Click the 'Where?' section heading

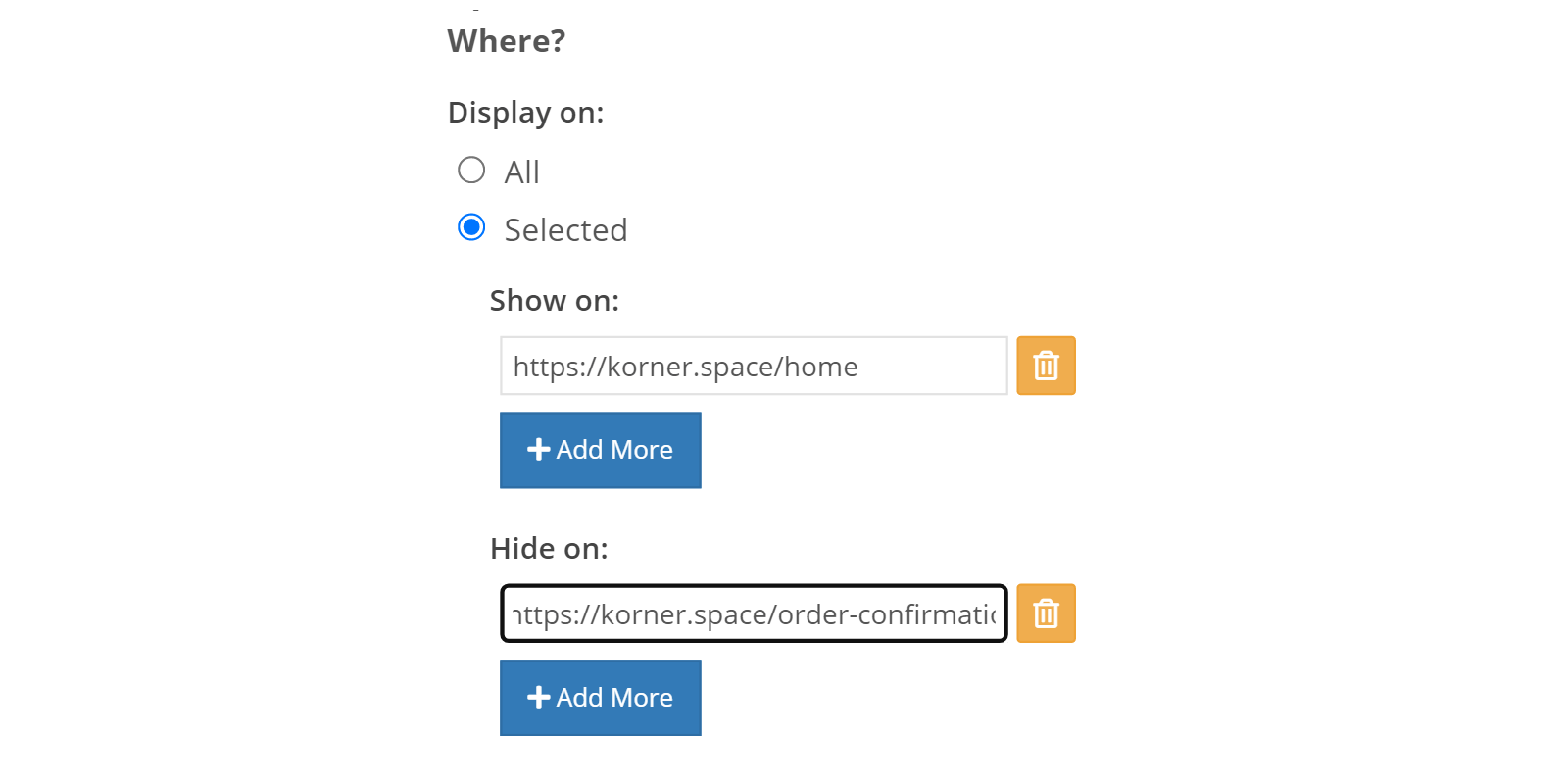pyautogui.click(x=507, y=41)
